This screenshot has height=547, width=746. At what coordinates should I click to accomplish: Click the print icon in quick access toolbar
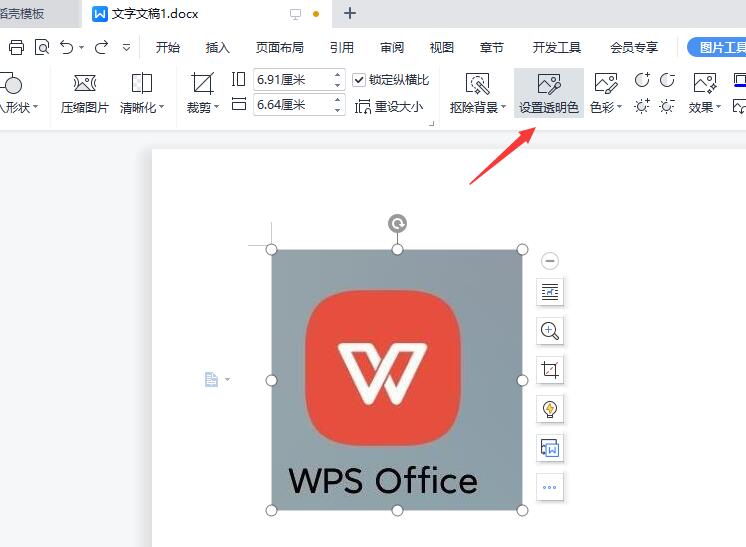(16, 48)
